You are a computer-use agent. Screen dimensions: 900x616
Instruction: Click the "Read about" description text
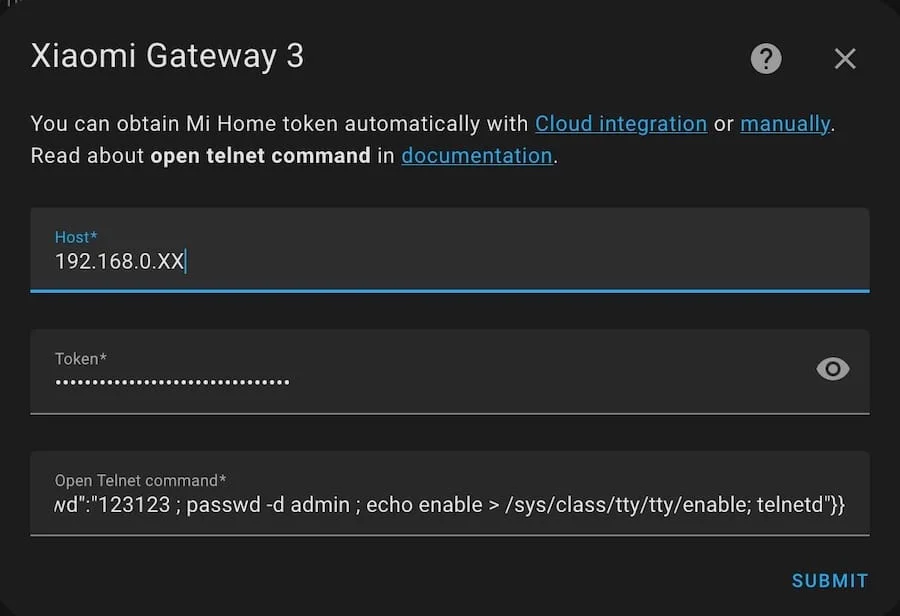(x=87, y=156)
